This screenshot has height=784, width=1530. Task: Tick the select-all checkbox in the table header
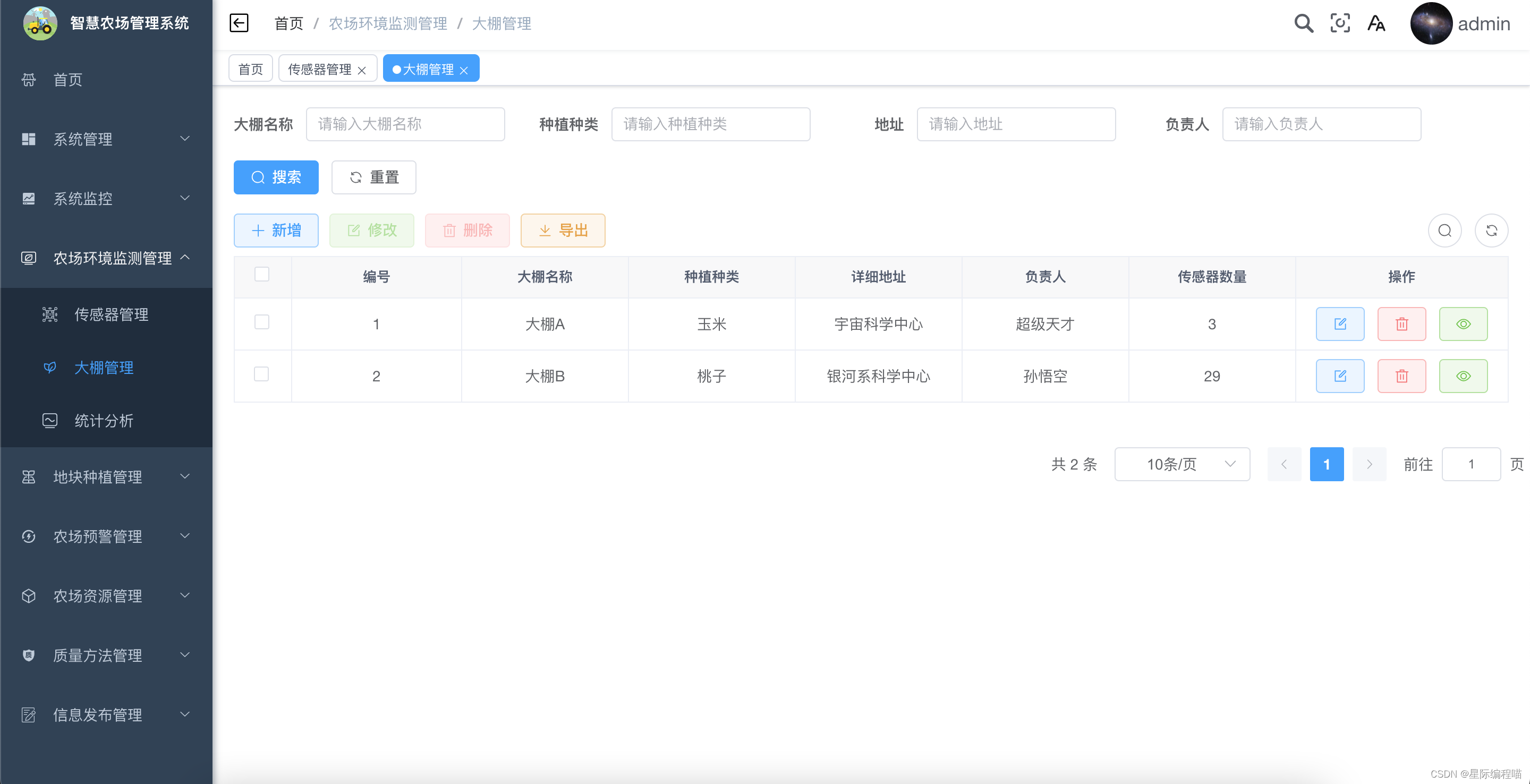[262, 275]
